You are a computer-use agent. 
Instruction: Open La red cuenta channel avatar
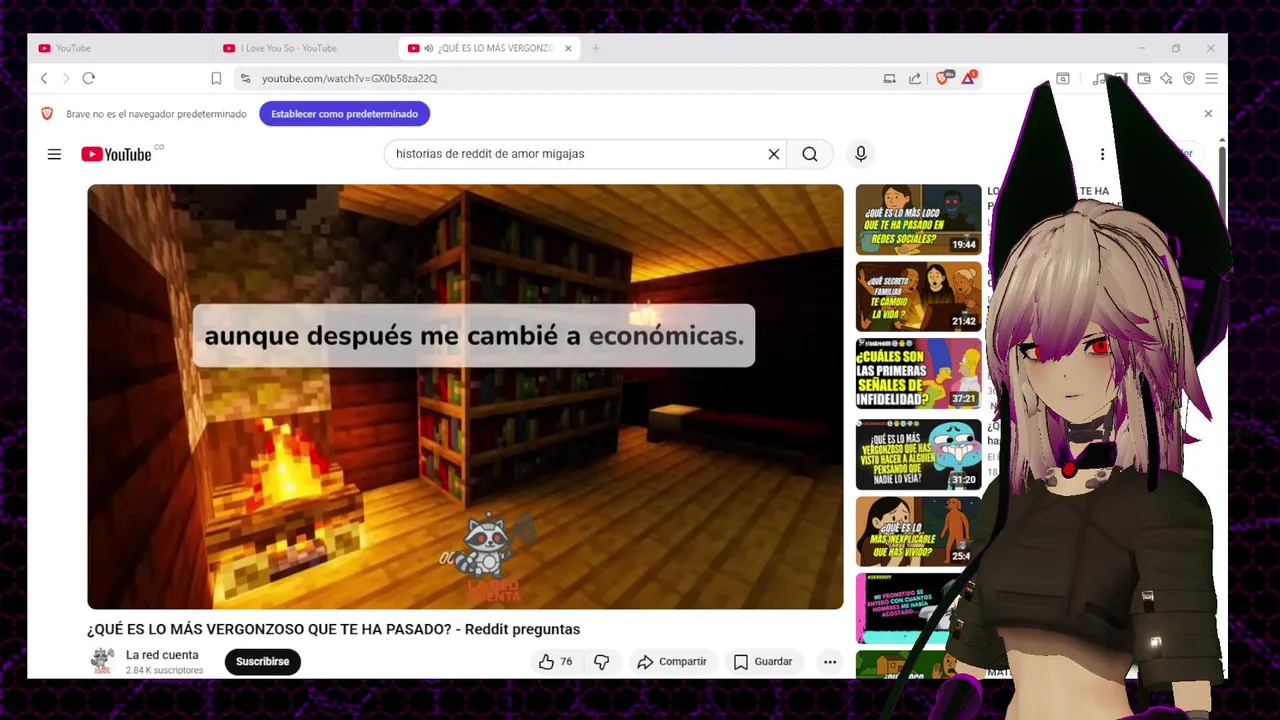102,661
